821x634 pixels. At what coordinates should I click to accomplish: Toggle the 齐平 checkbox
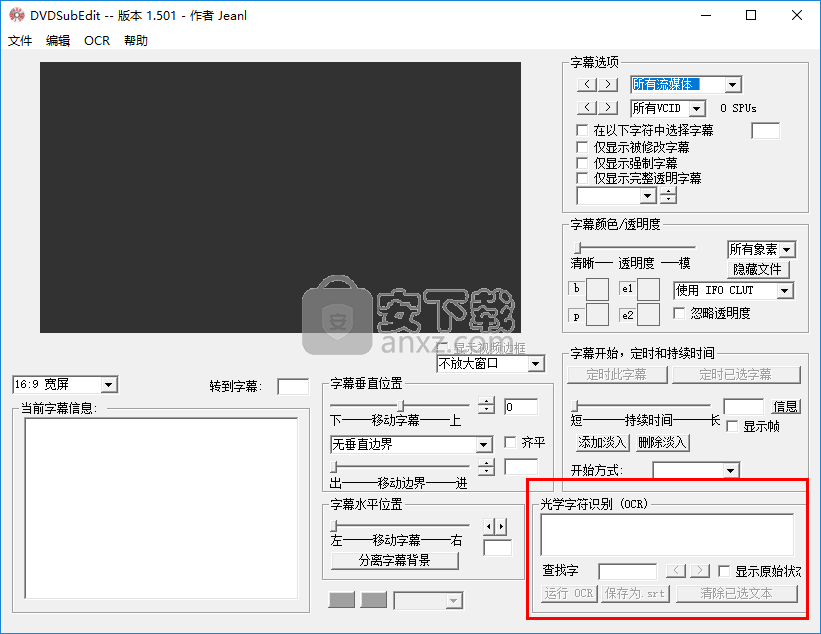(510, 442)
